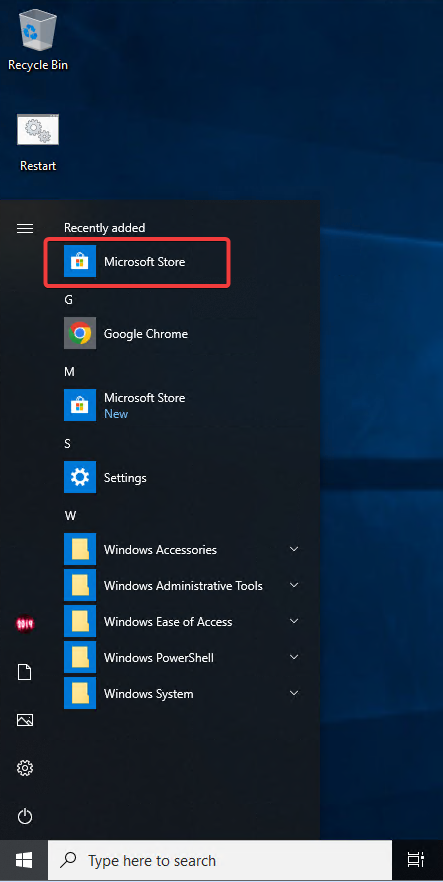
Task: Launch Google Chrome from the app list
Action: pos(182,334)
